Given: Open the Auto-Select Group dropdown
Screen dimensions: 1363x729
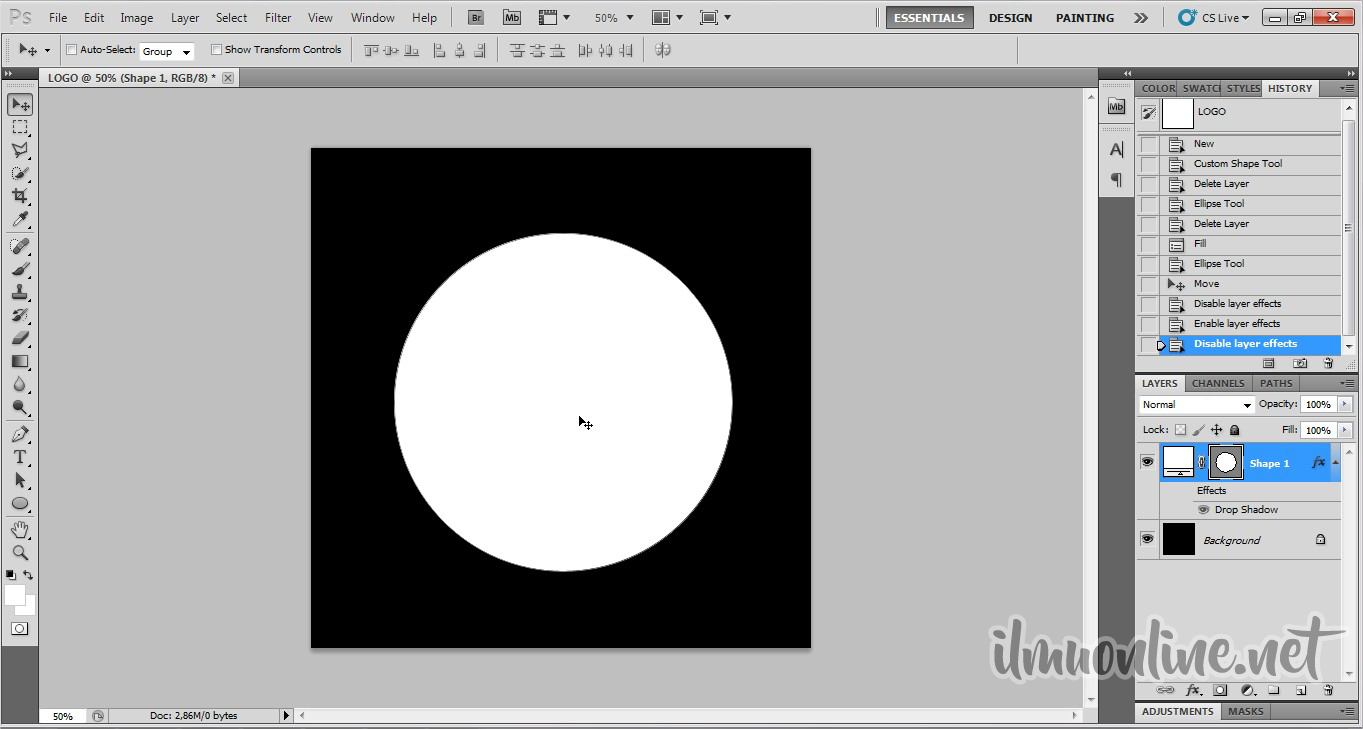Looking at the screenshot, I should pos(166,51).
